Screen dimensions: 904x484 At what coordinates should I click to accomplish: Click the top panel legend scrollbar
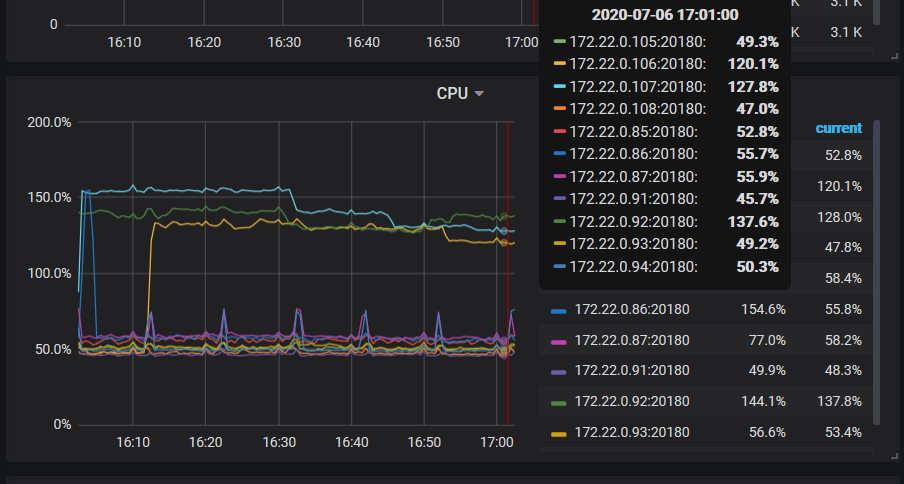pyautogui.click(x=877, y=12)
